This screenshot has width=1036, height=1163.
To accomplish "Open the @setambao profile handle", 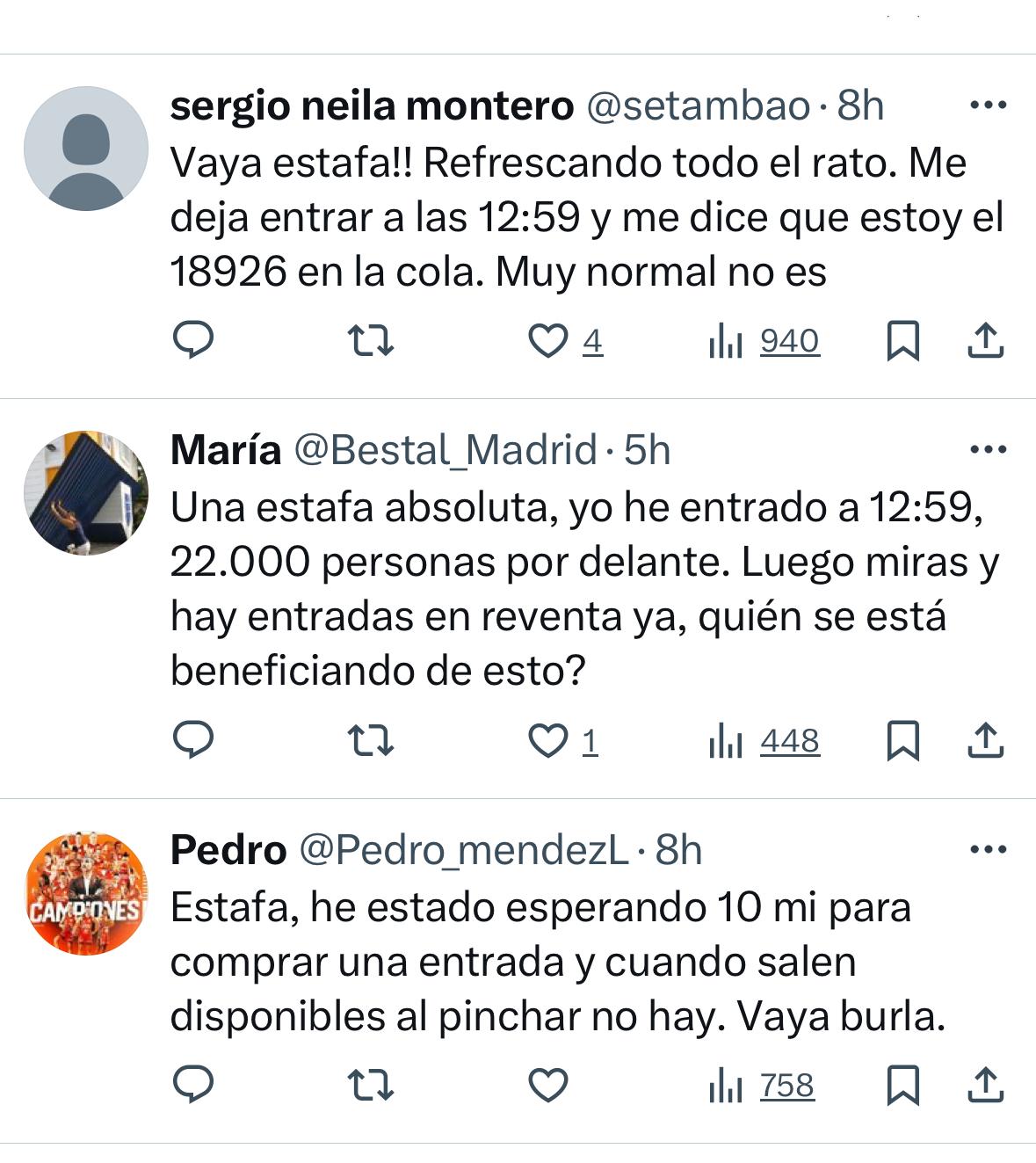I will (x=698, y=106).
